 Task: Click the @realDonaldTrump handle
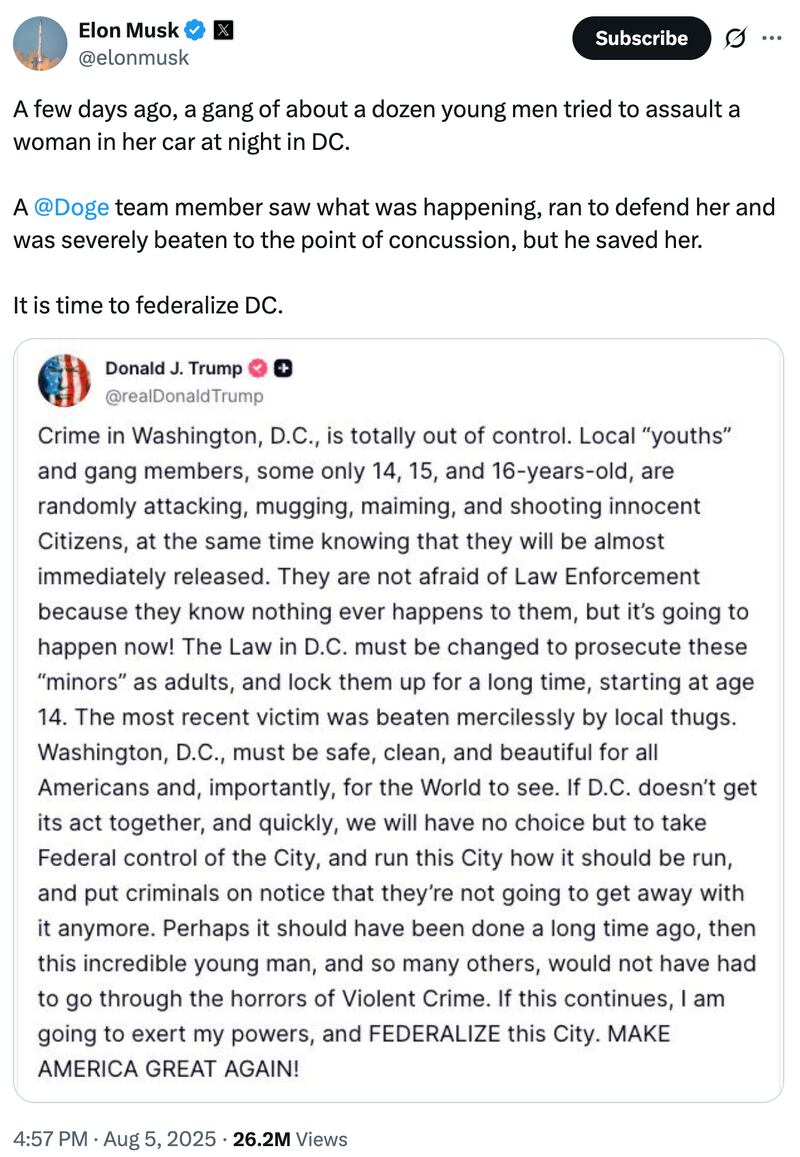(184, 396)
